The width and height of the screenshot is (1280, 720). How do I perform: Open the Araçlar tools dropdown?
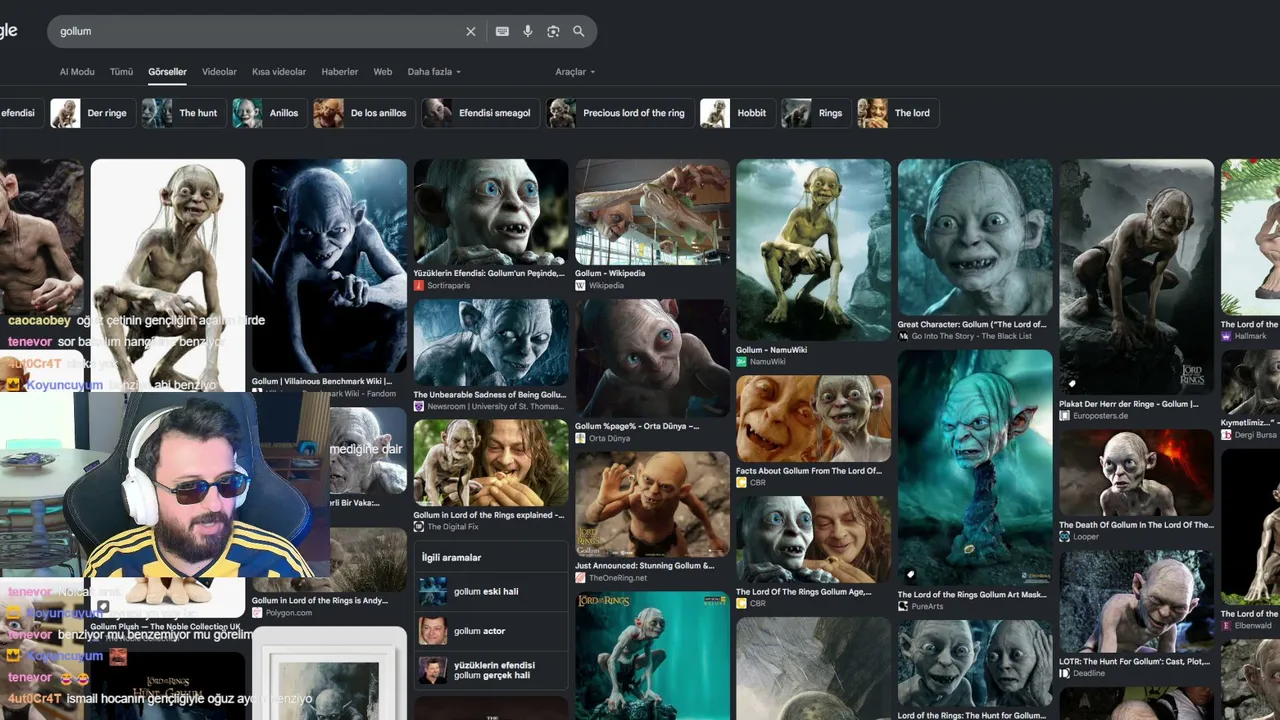pos(575,72)
